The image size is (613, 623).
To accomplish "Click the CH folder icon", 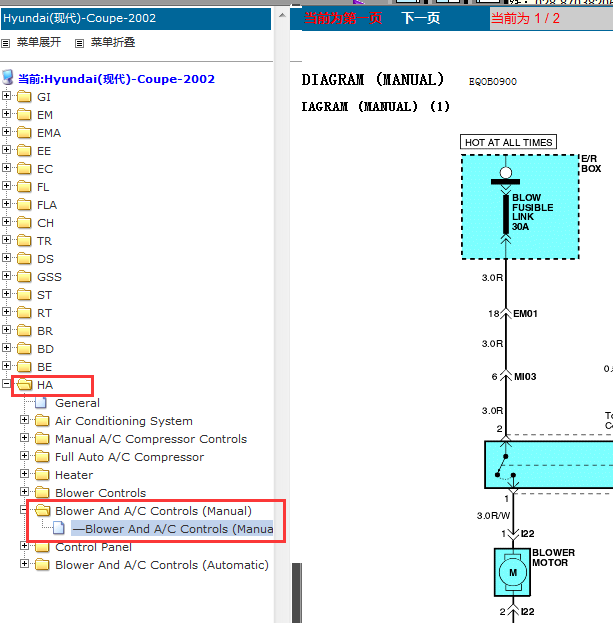I will [24, 222].
